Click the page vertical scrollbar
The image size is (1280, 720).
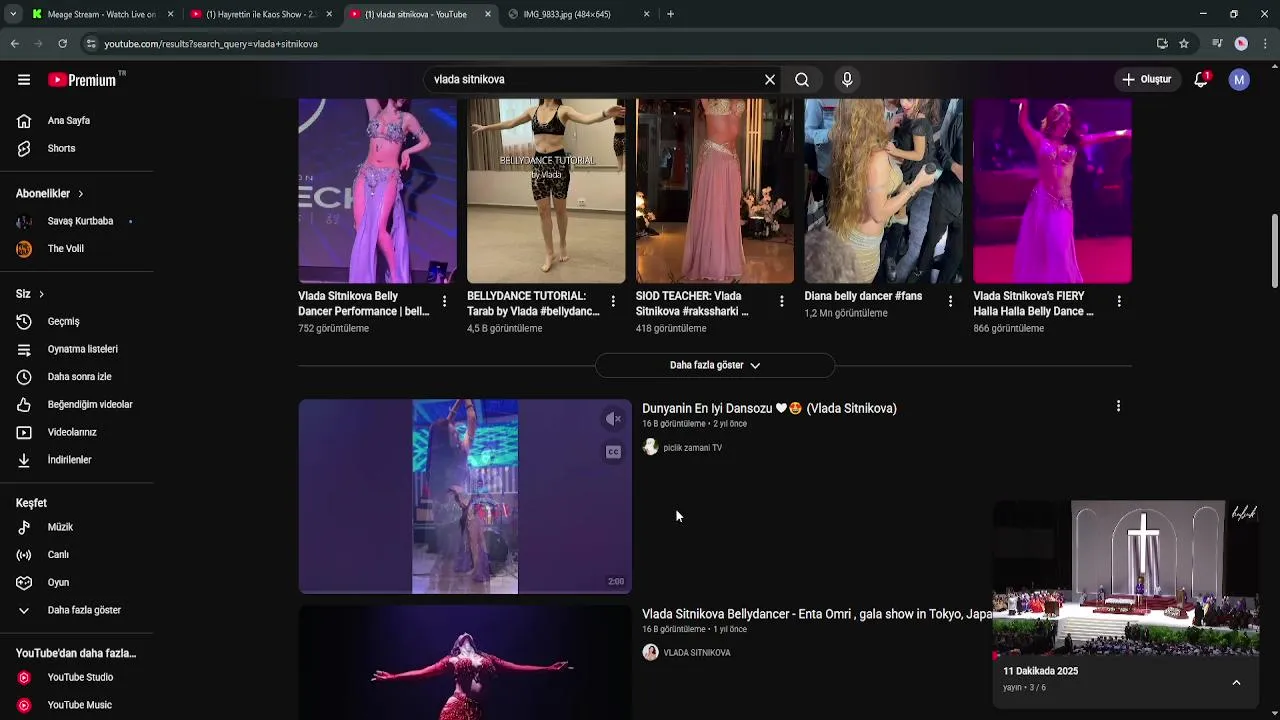tap(1274, 250)
